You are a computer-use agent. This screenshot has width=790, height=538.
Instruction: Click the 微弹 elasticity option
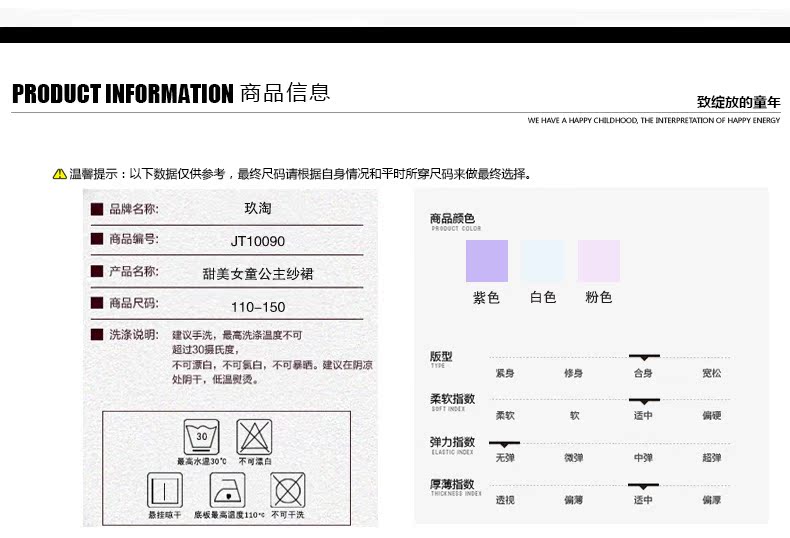pyautogui.click(x=574, y=458)
